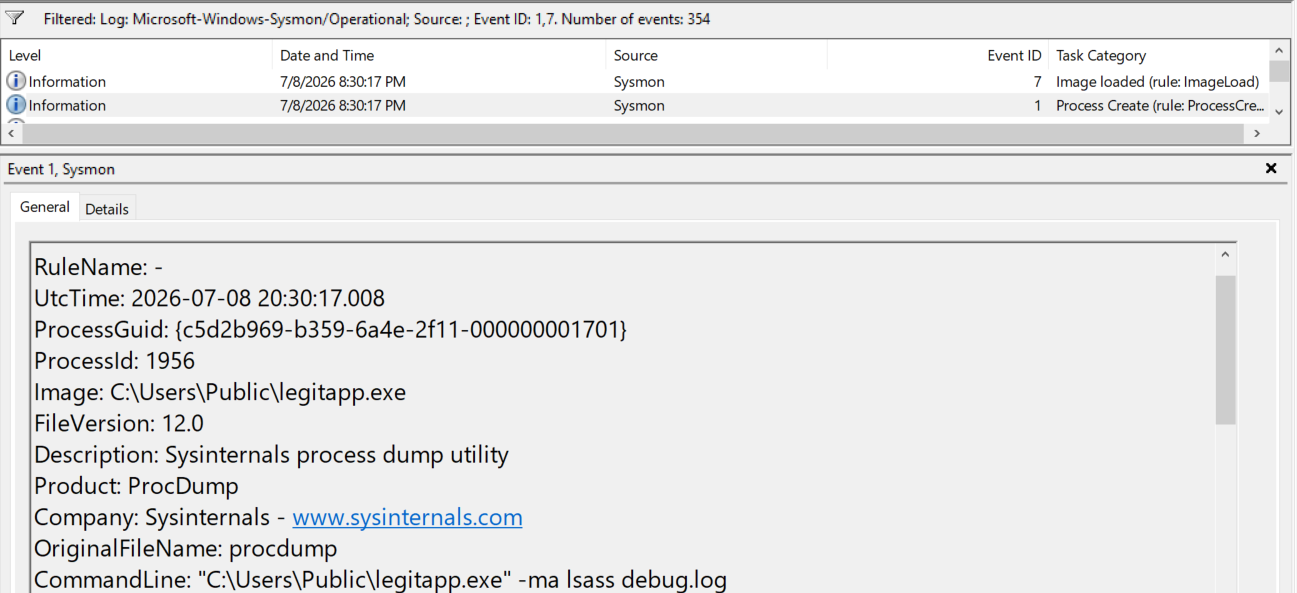Close the Event 1 Sysmon preview pane
Viewport: 1297px width, 593px height.
click(x=1271, y=169)
